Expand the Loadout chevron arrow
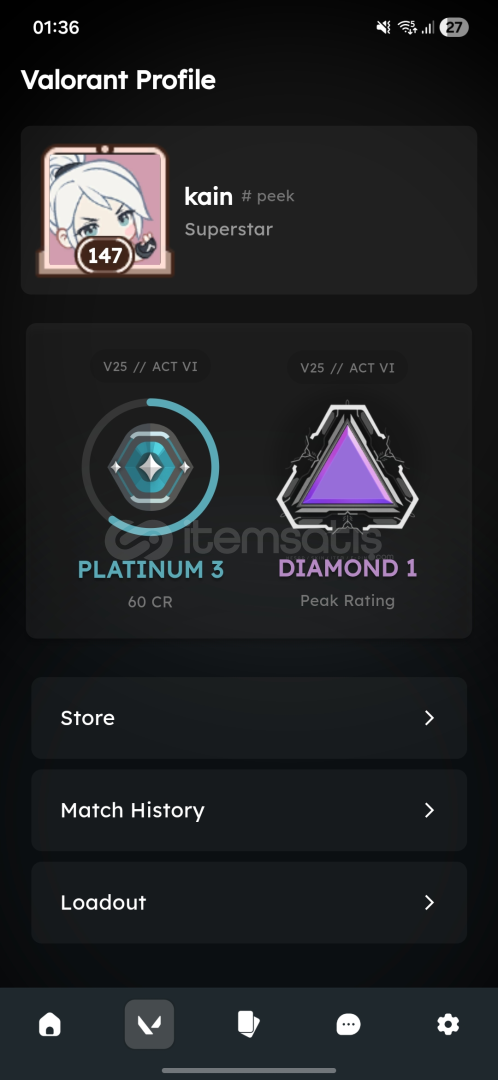 [x=429, y=902]
